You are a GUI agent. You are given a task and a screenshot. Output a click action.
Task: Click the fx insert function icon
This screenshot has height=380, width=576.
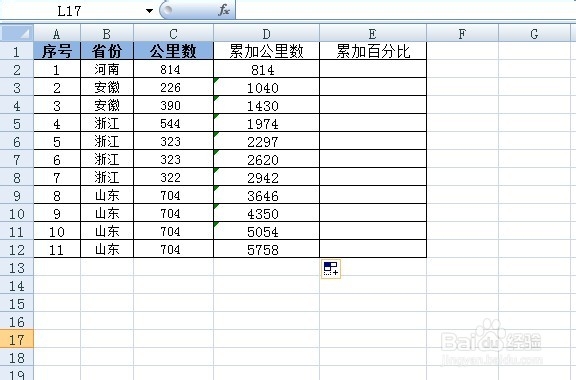[x=223, y=10]
